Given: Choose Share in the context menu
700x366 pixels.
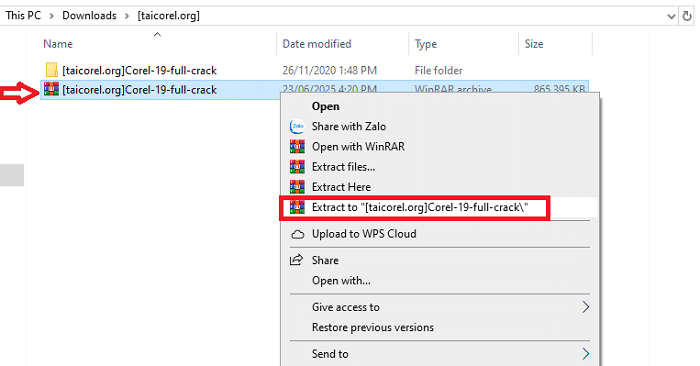Looking at the screenshot, I should click(325, 260).
